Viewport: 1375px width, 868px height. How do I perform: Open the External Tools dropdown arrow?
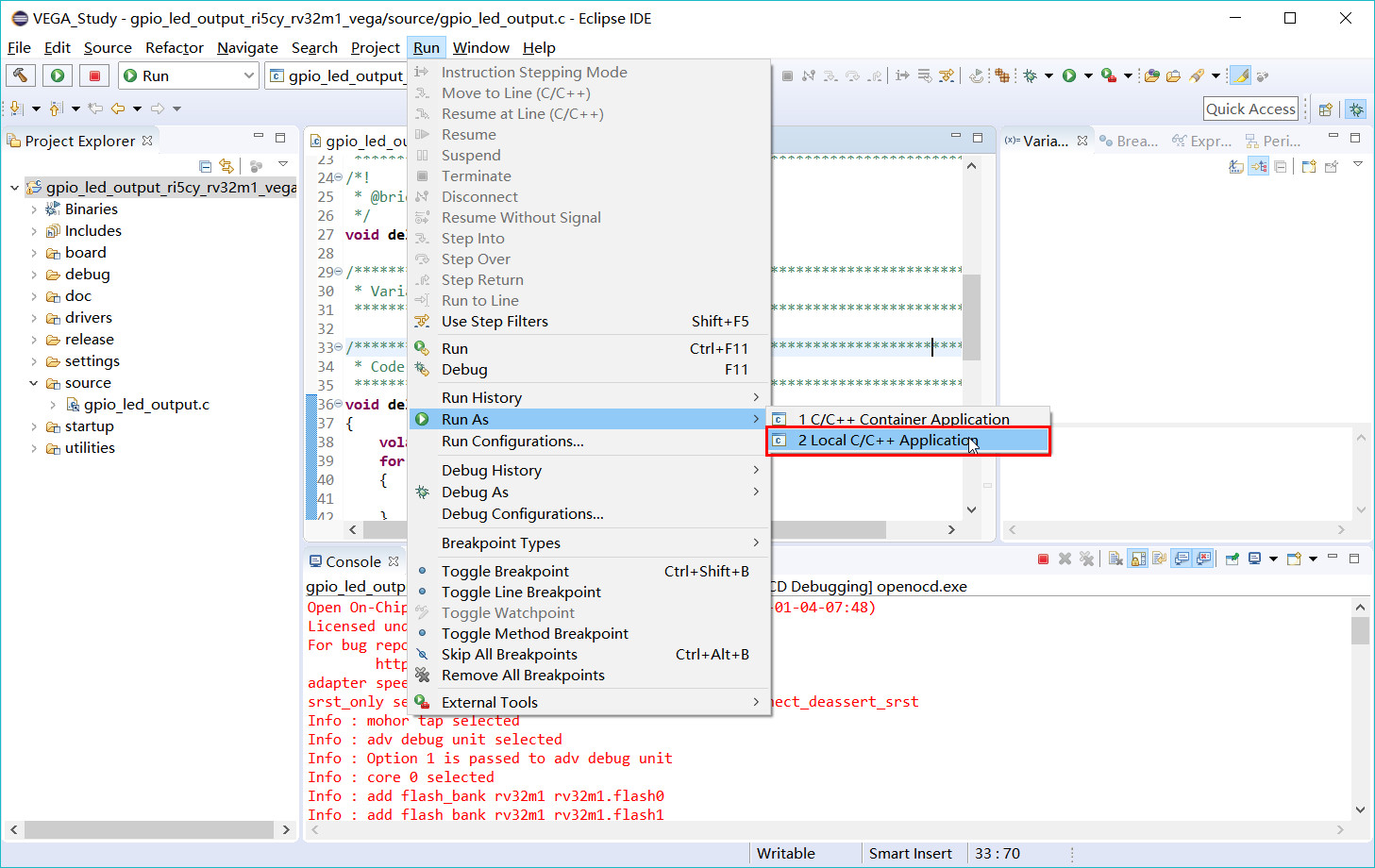click(1128, 75)
